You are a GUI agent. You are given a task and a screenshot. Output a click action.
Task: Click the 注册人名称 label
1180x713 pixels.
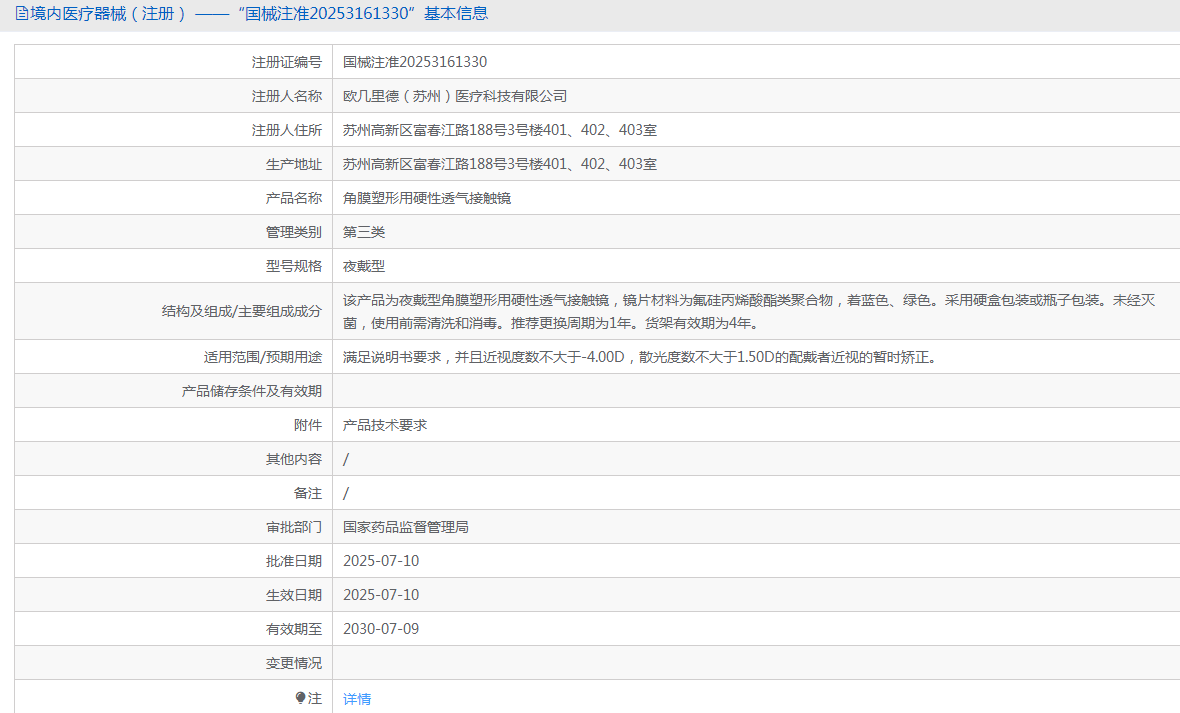click(x=286, y=96)
